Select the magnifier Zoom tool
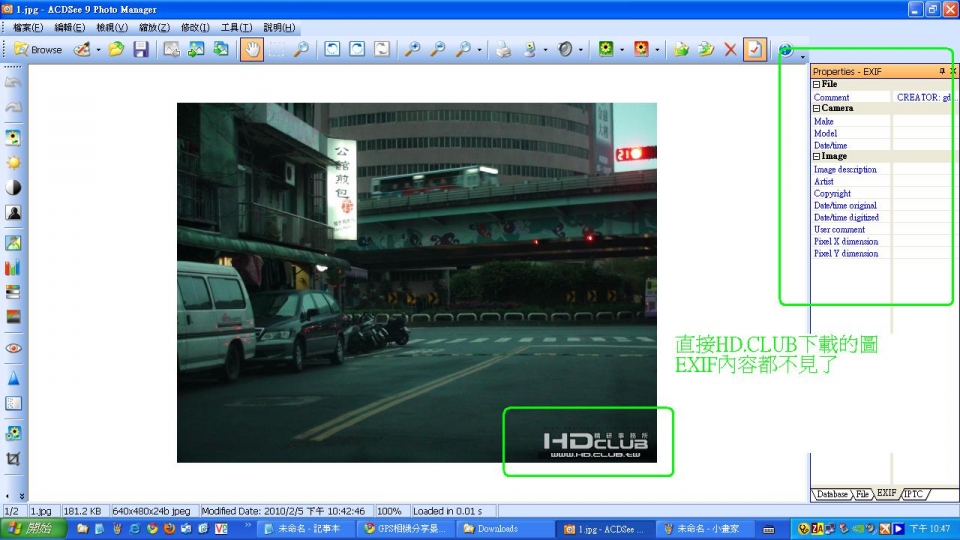 [x=301, y=50]
